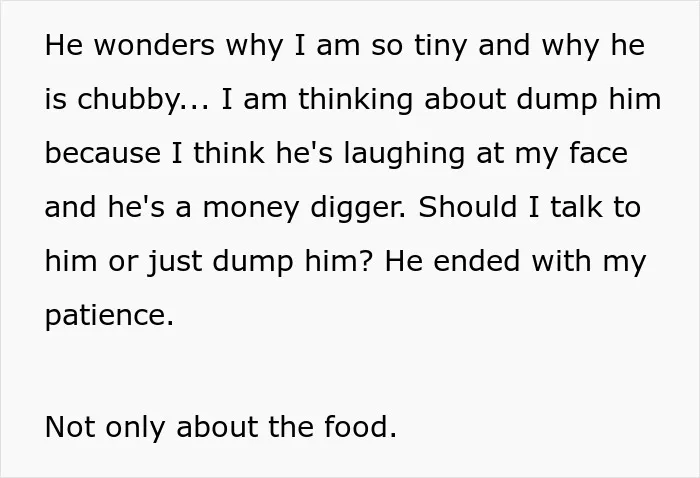The image size is (700, 478).
Task: Click the phrase "money digger"
Action: point(304,208)
